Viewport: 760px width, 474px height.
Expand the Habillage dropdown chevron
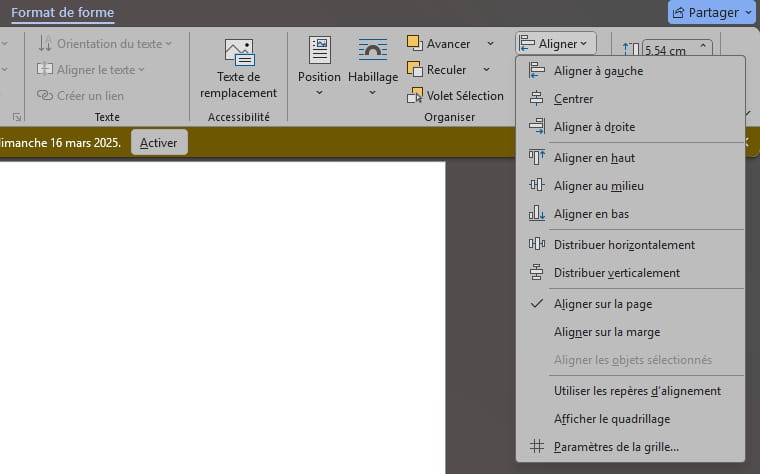point(372,93)
